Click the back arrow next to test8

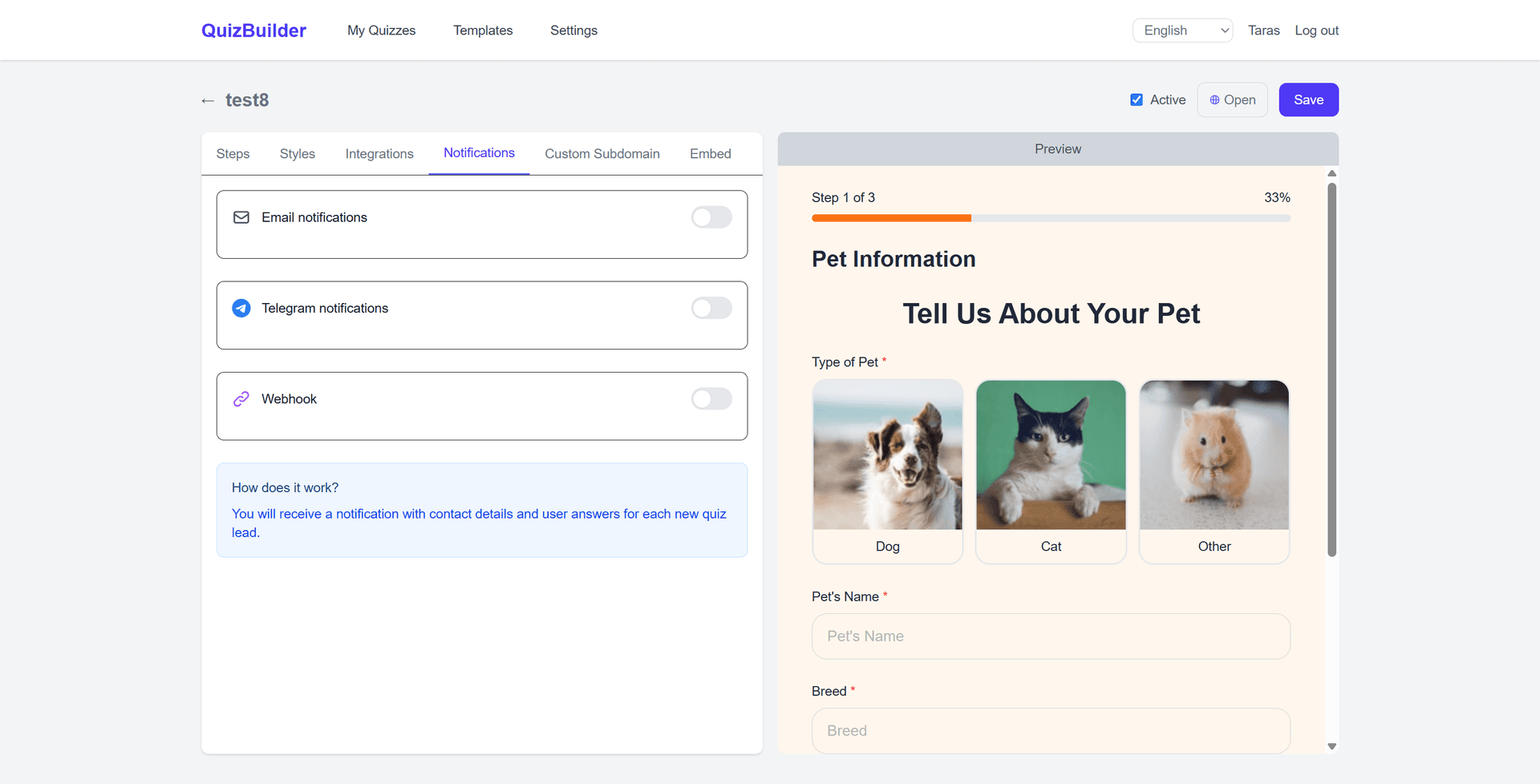pyautogui.click(x=207, y=99)
